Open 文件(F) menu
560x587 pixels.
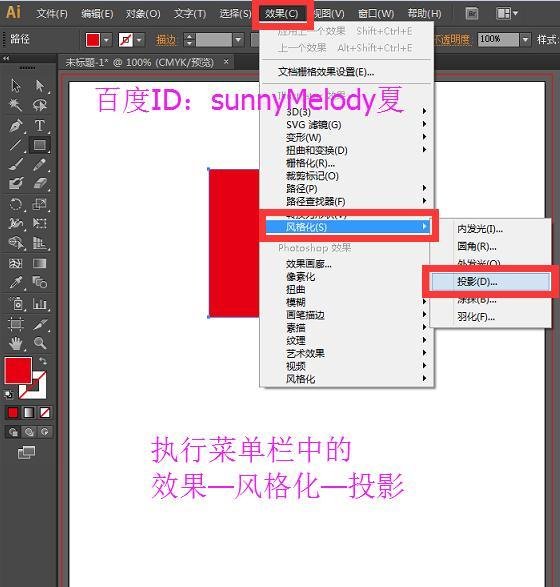point(52,14)
